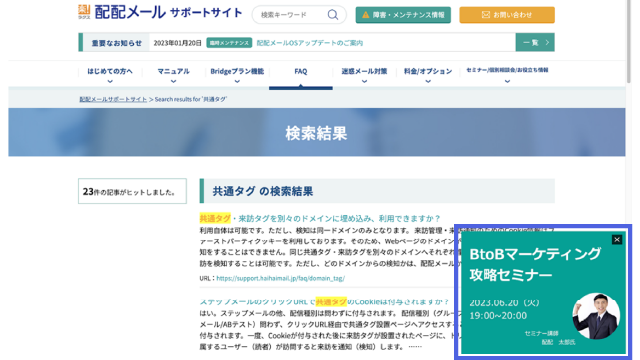Click the arrow icon on 一覧 button

(x=547, y=42)
